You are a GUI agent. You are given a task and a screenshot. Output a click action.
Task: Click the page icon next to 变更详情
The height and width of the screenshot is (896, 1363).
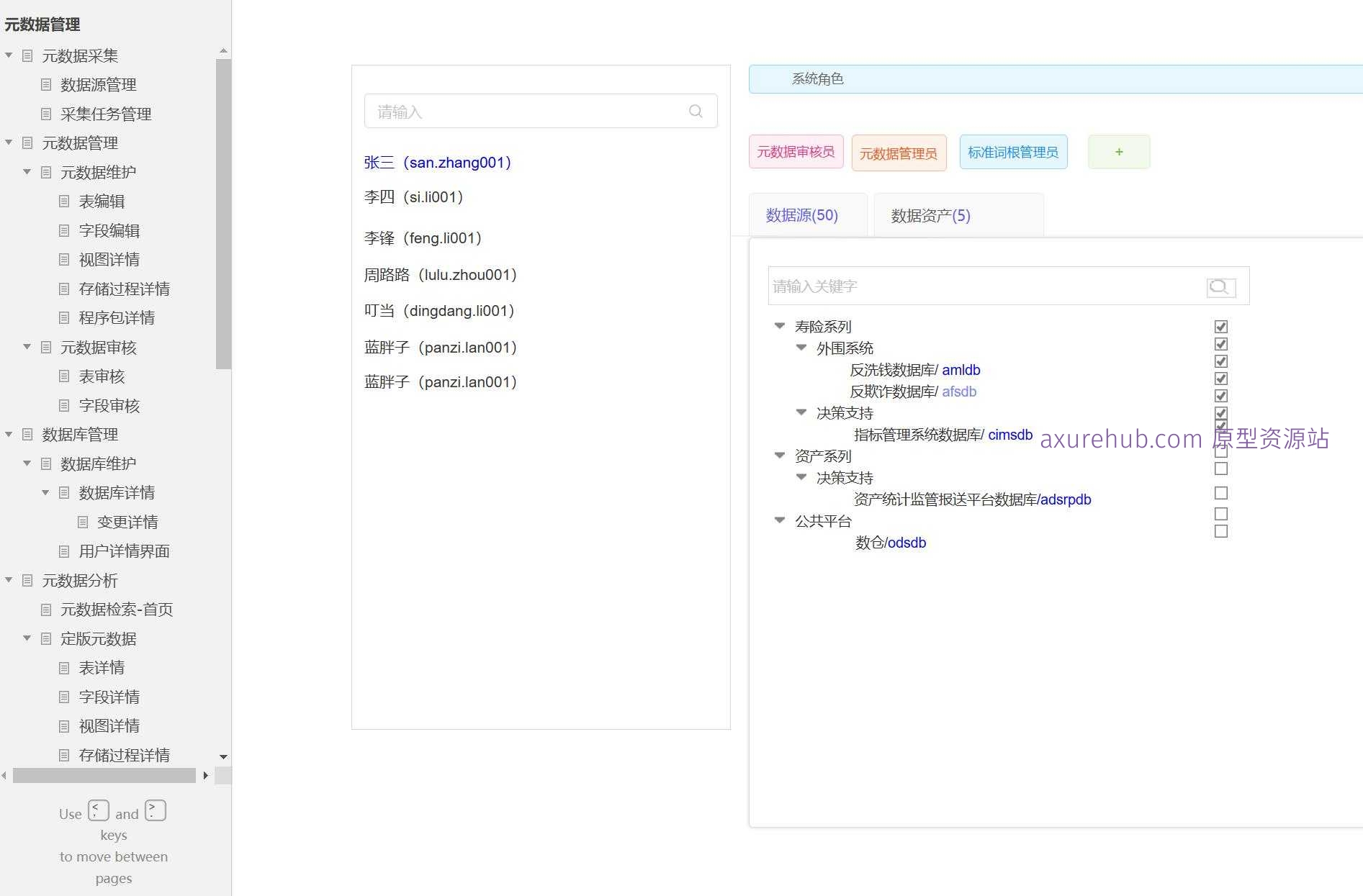coord(82,522)
